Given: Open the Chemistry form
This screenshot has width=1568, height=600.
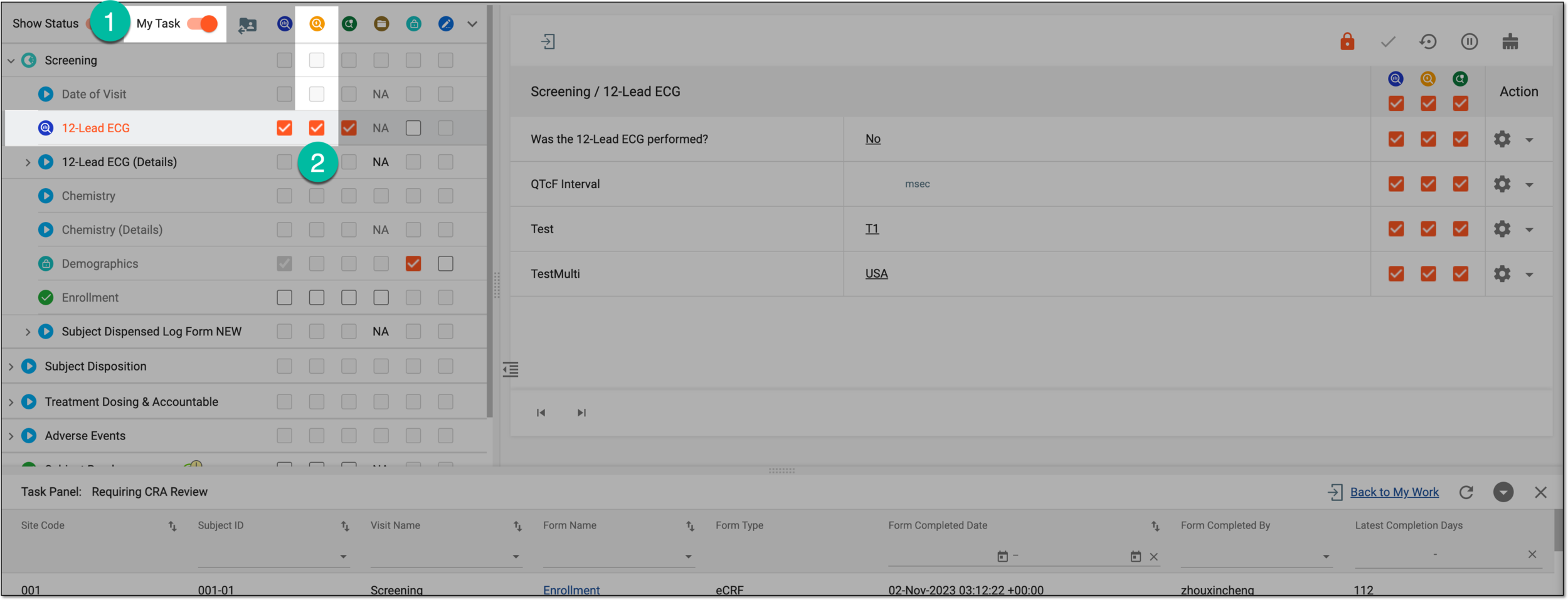Looking at the screenshot, I should [88, 196].
